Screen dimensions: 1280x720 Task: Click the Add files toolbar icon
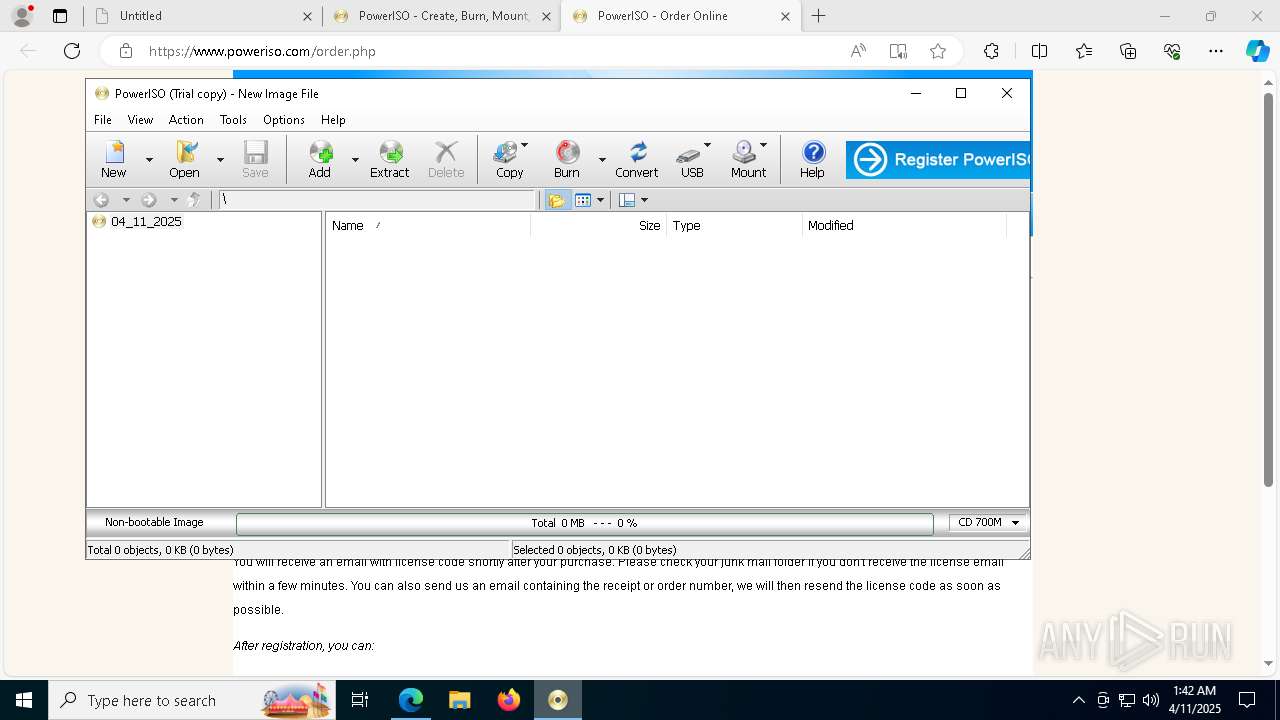click(x=320, y=159)
